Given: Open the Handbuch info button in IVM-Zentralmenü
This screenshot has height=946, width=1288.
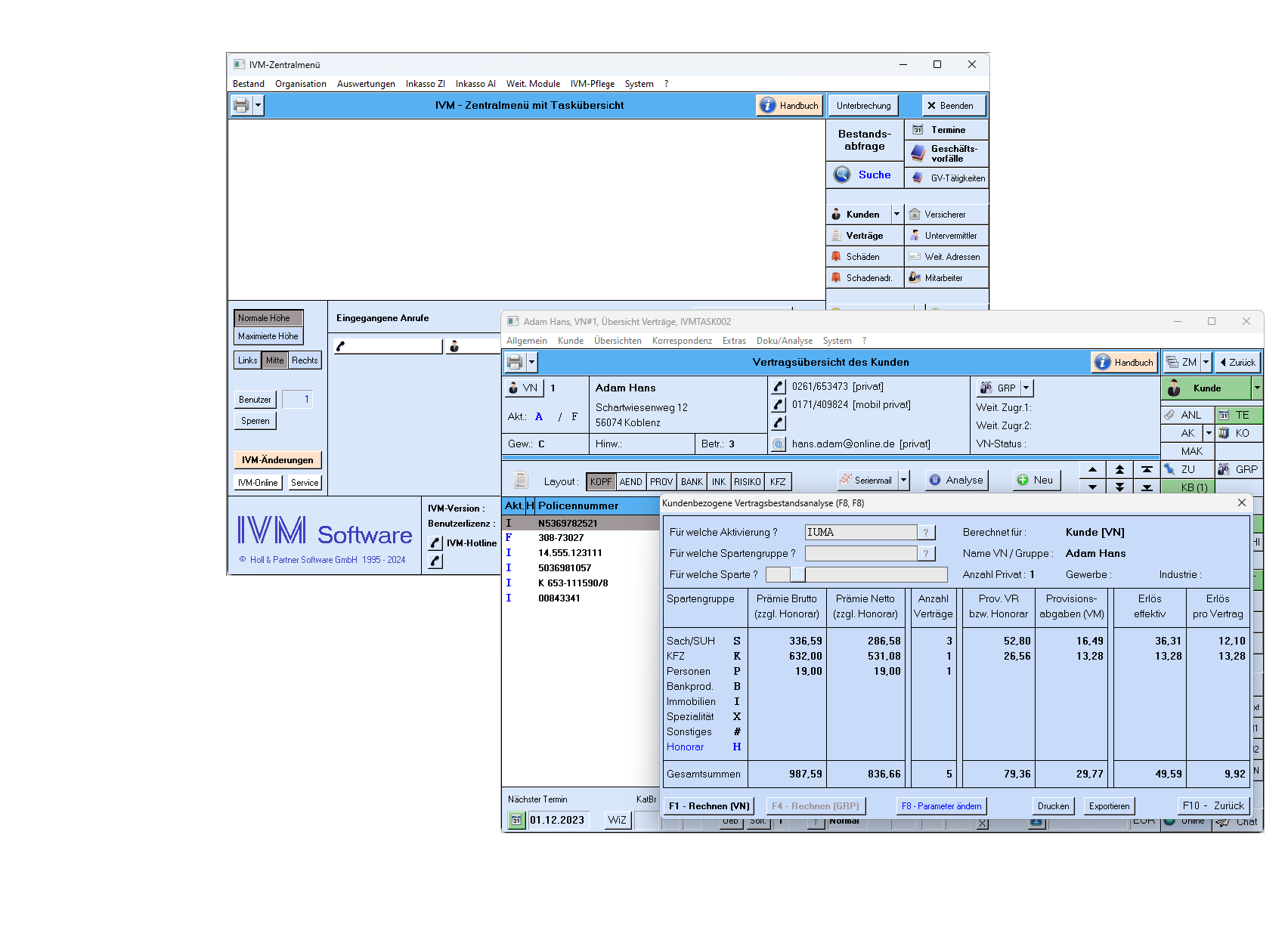Looking at the screenshot, I should coord(789,106).
